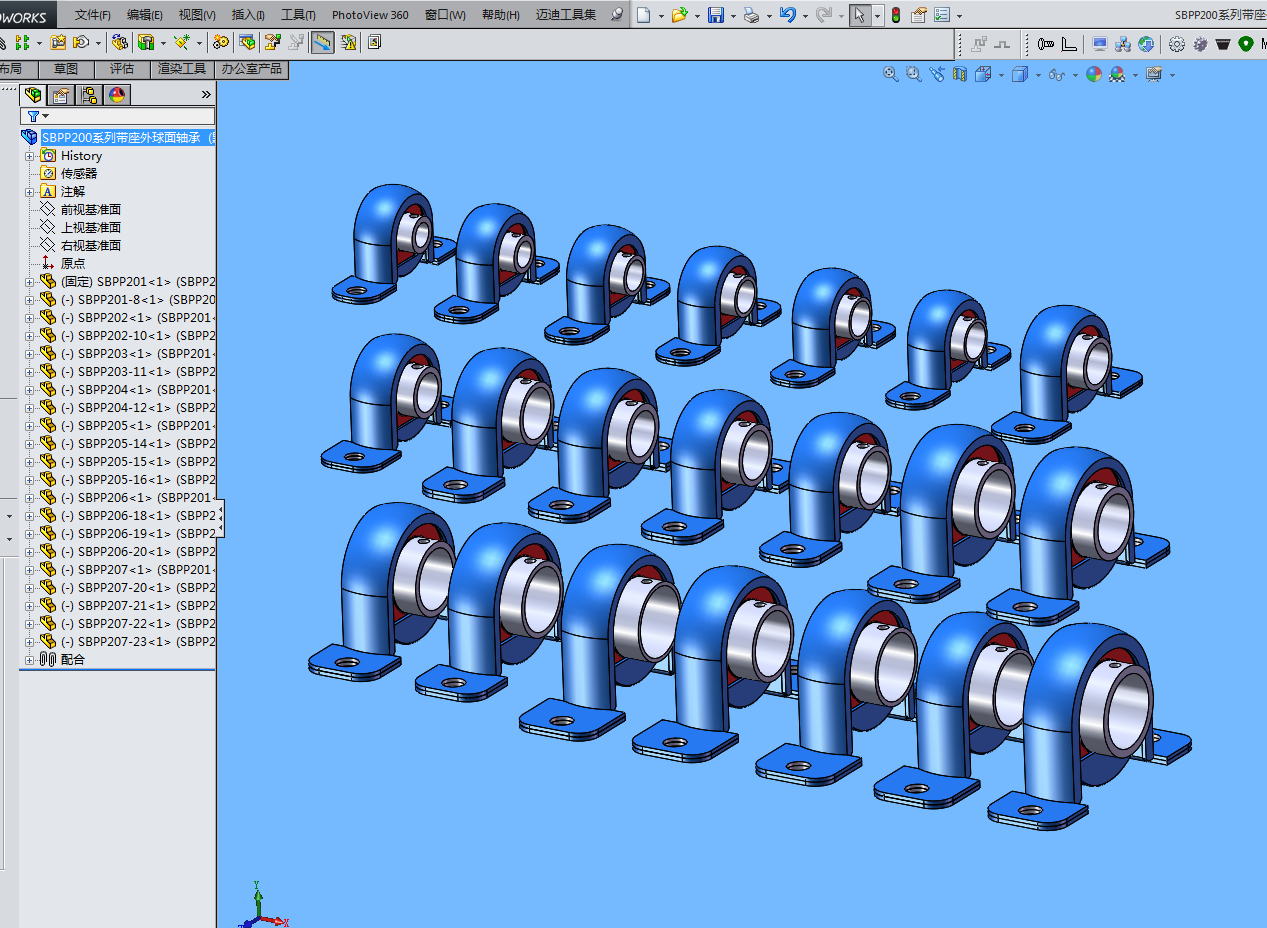The height and width of the screenshot is (928, 1267).
Task: Click the New document icon
Action: [x=643, y=15]
